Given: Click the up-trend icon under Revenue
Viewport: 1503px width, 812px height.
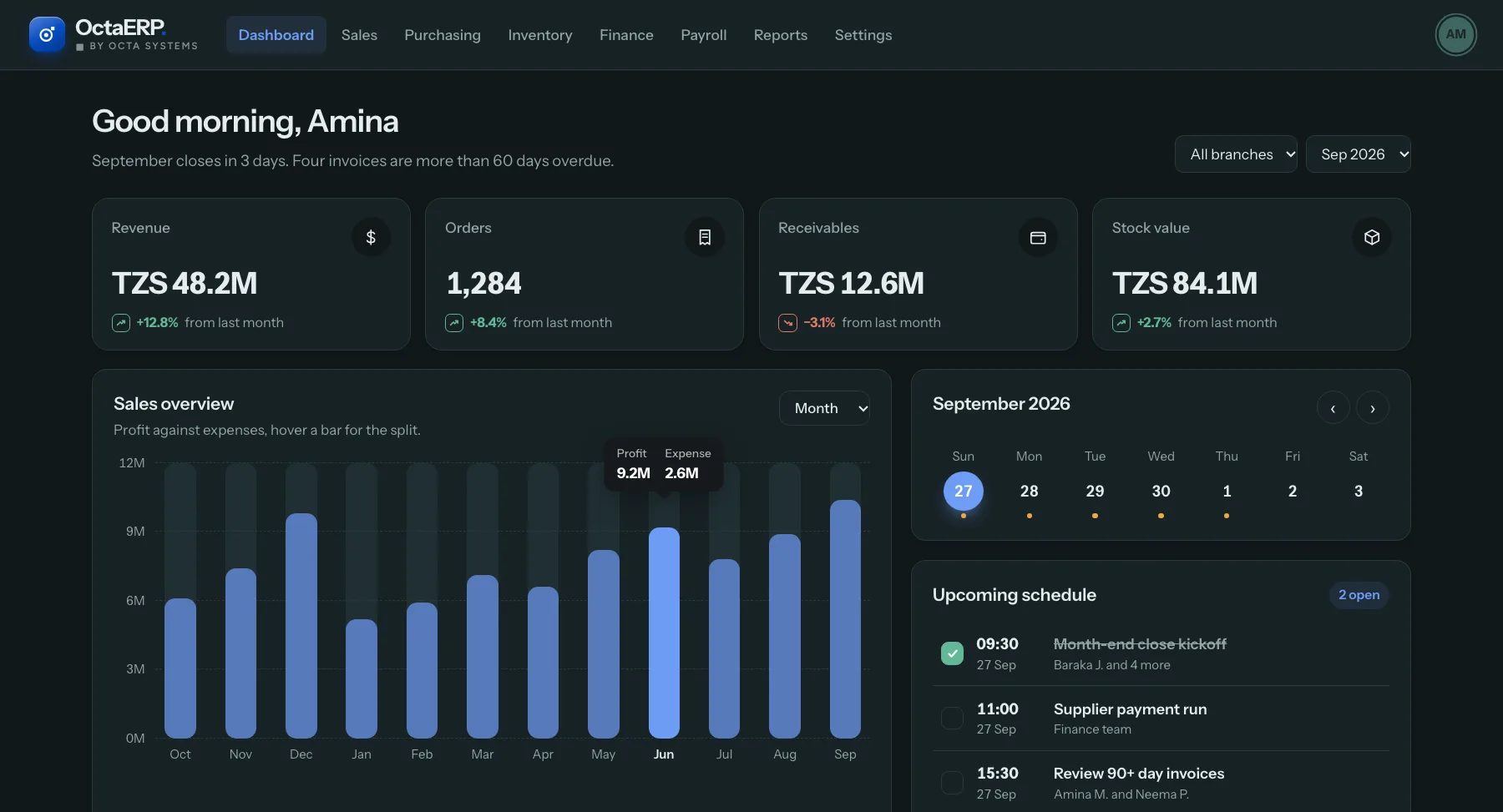Looking at the screenshot, I should point(121,323).
